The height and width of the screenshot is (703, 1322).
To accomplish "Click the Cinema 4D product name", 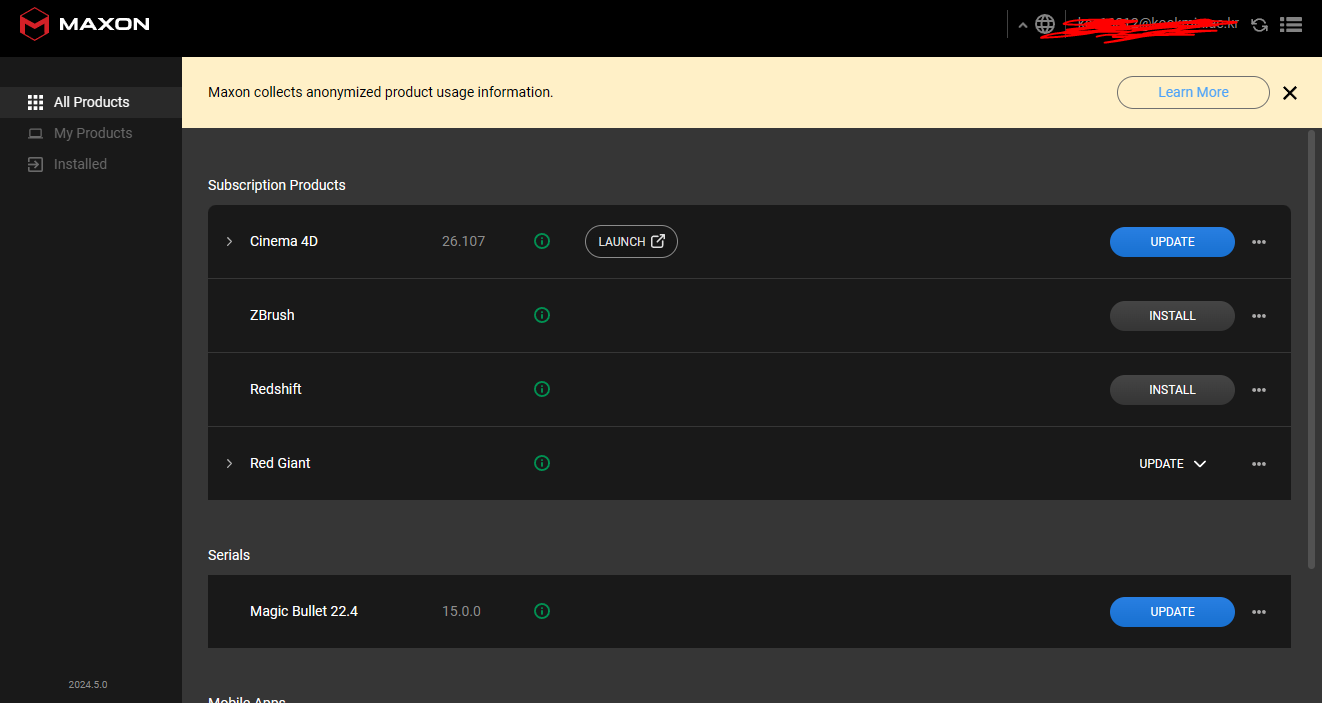I will (284, 241).
